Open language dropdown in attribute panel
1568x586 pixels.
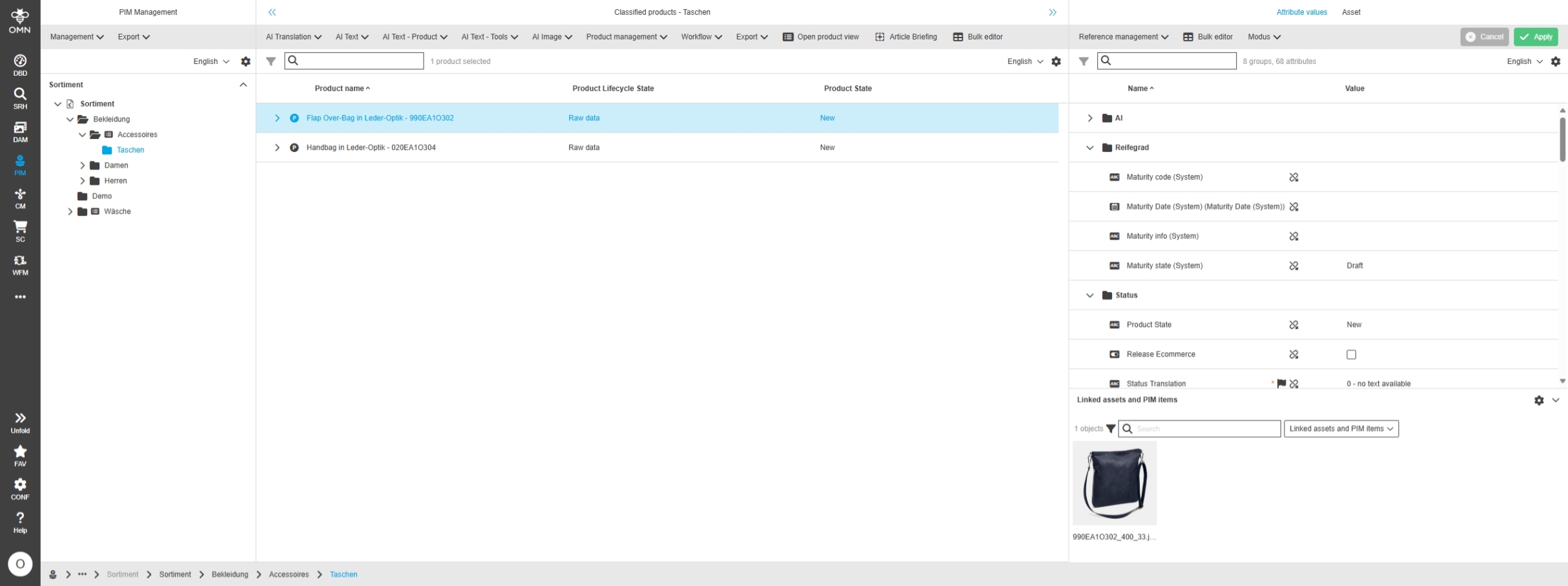(x=1525, y=61)
